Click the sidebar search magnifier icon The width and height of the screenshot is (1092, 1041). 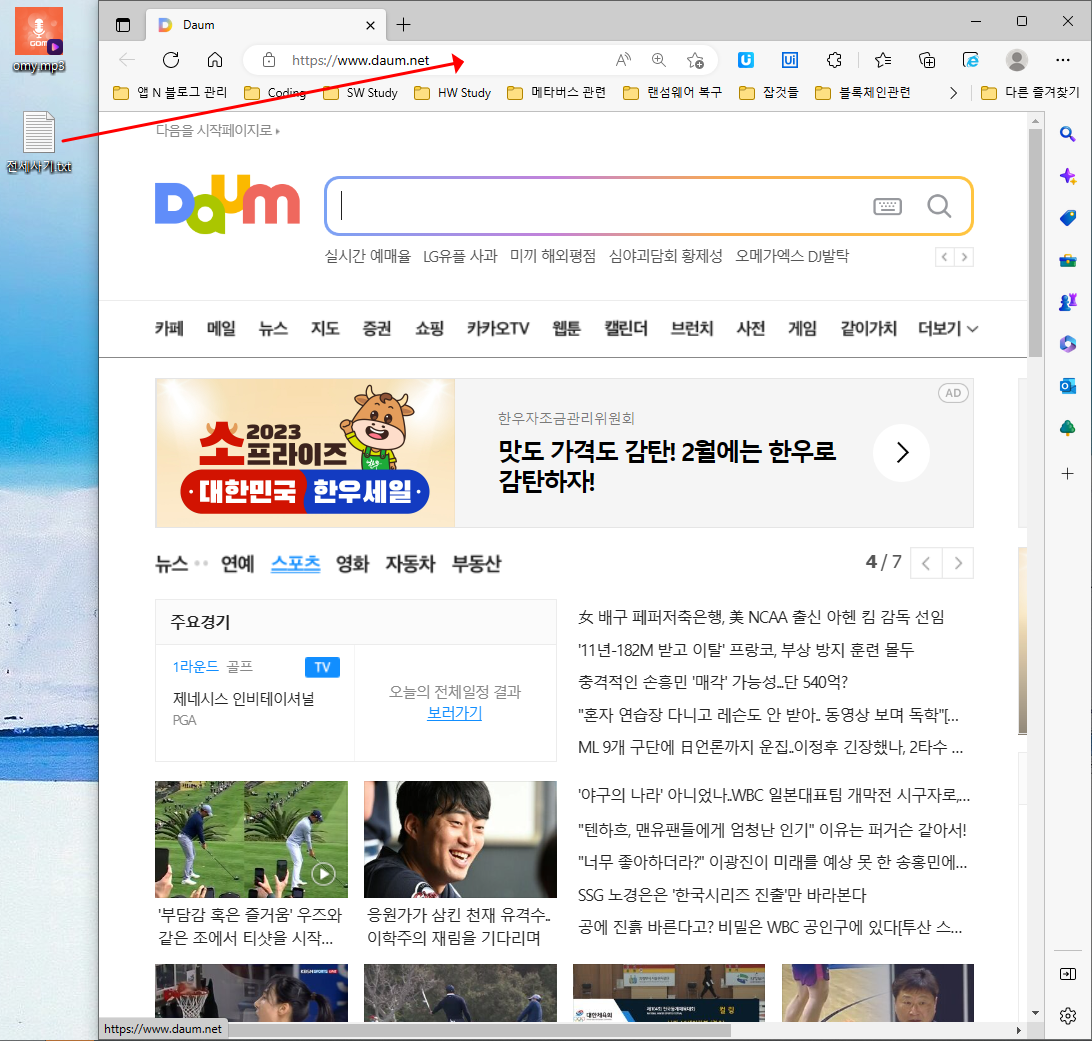click(x=1068, y=134)
